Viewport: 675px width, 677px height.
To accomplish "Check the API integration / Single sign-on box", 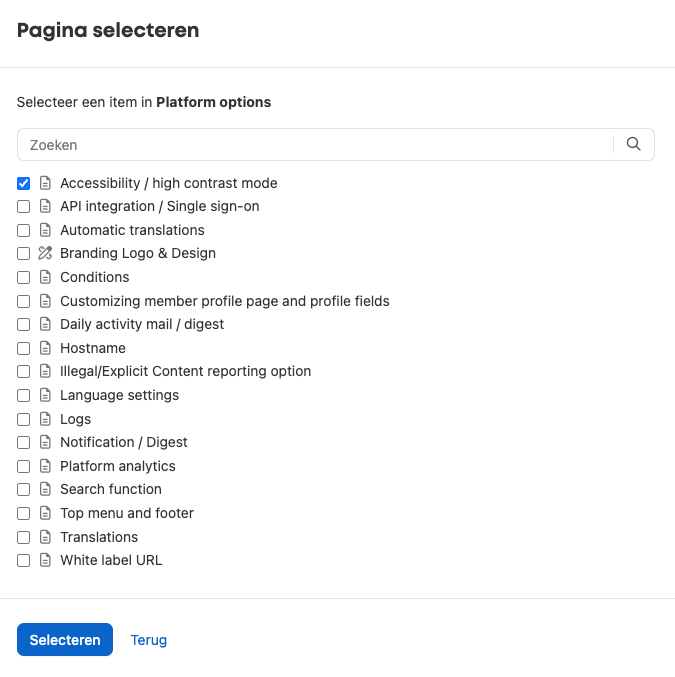I will [23, 206].
